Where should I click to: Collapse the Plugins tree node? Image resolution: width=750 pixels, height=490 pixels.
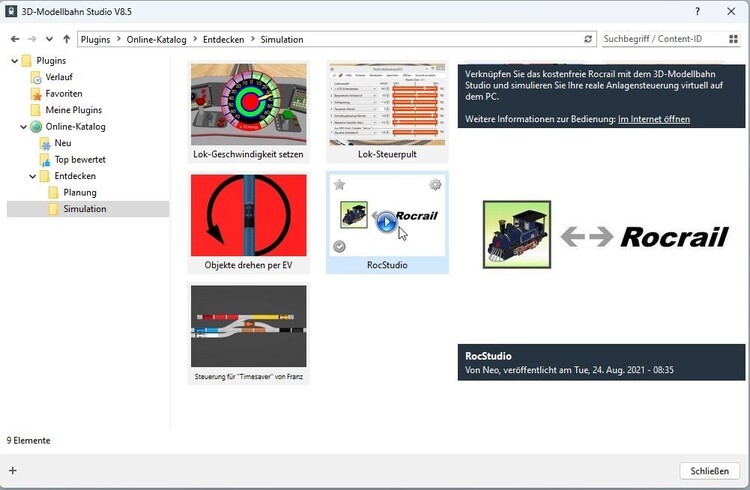pos(14,61)
